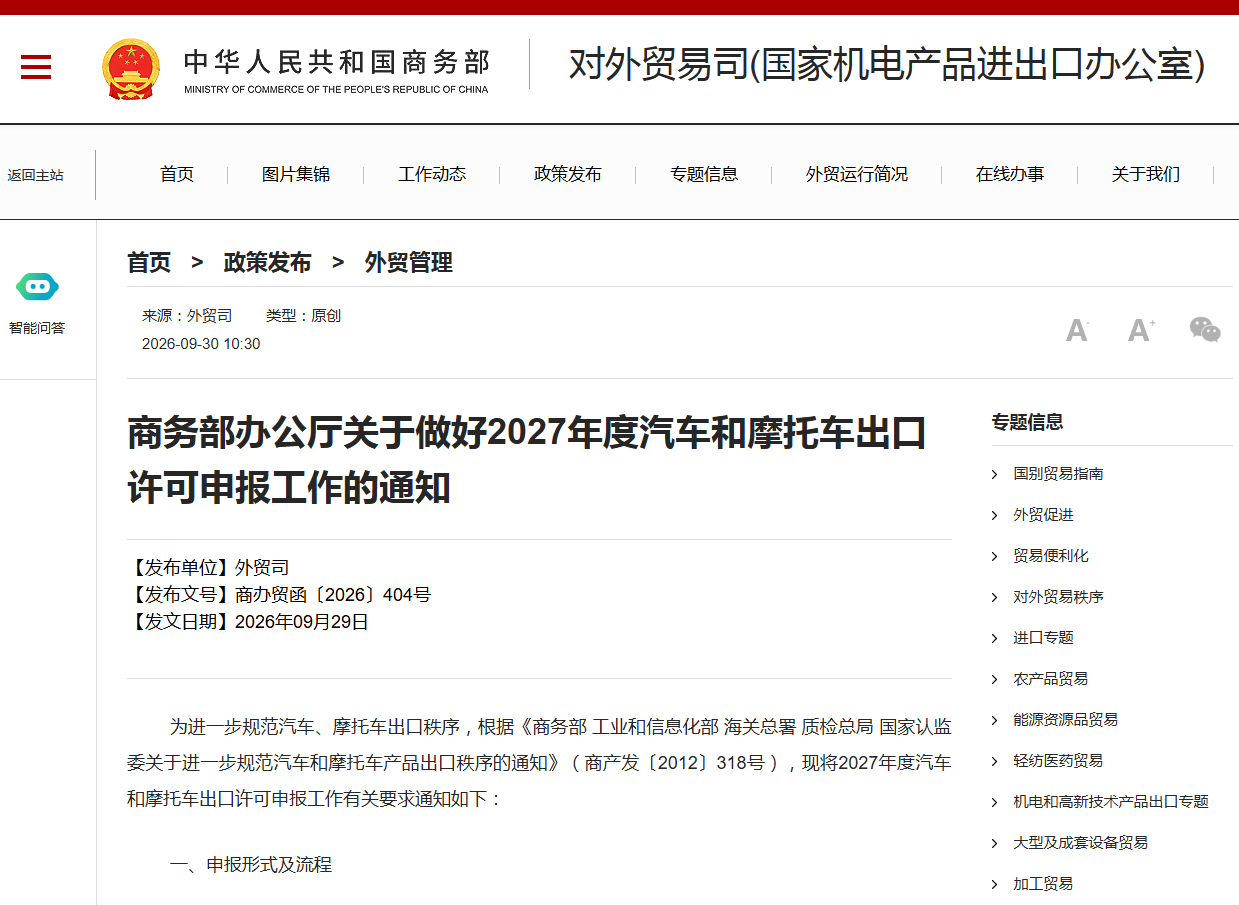Share article via WeChat icon
Viewport: 1239px width, 905px height.
(1205, 329)
